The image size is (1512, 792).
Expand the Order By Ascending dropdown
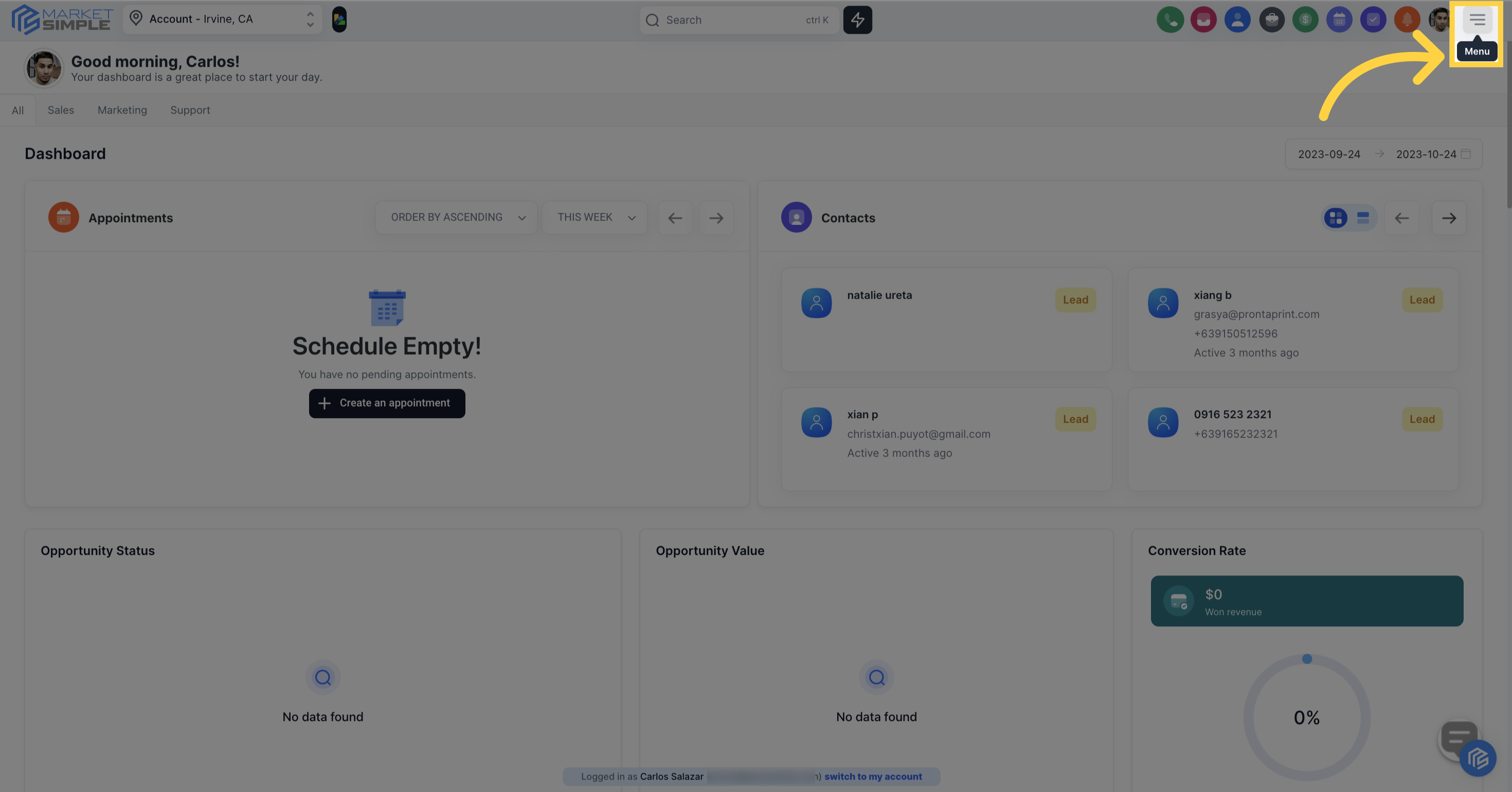[x=456, y=218]
